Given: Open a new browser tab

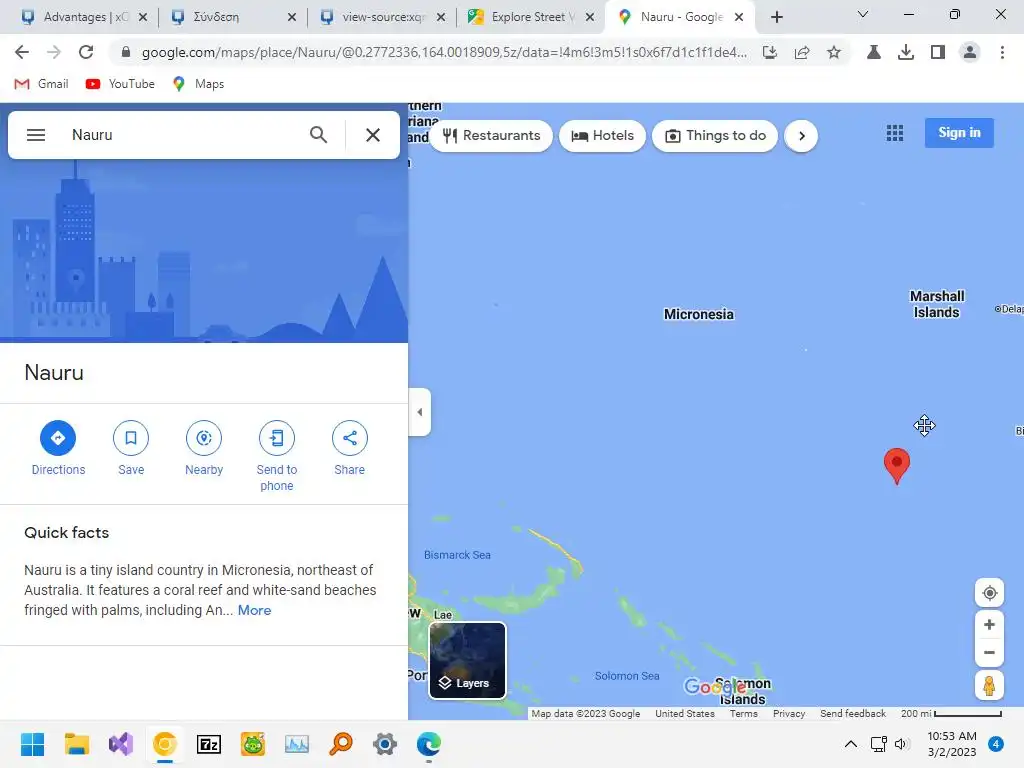Looking at the screenshot, I should pos(776,17).
